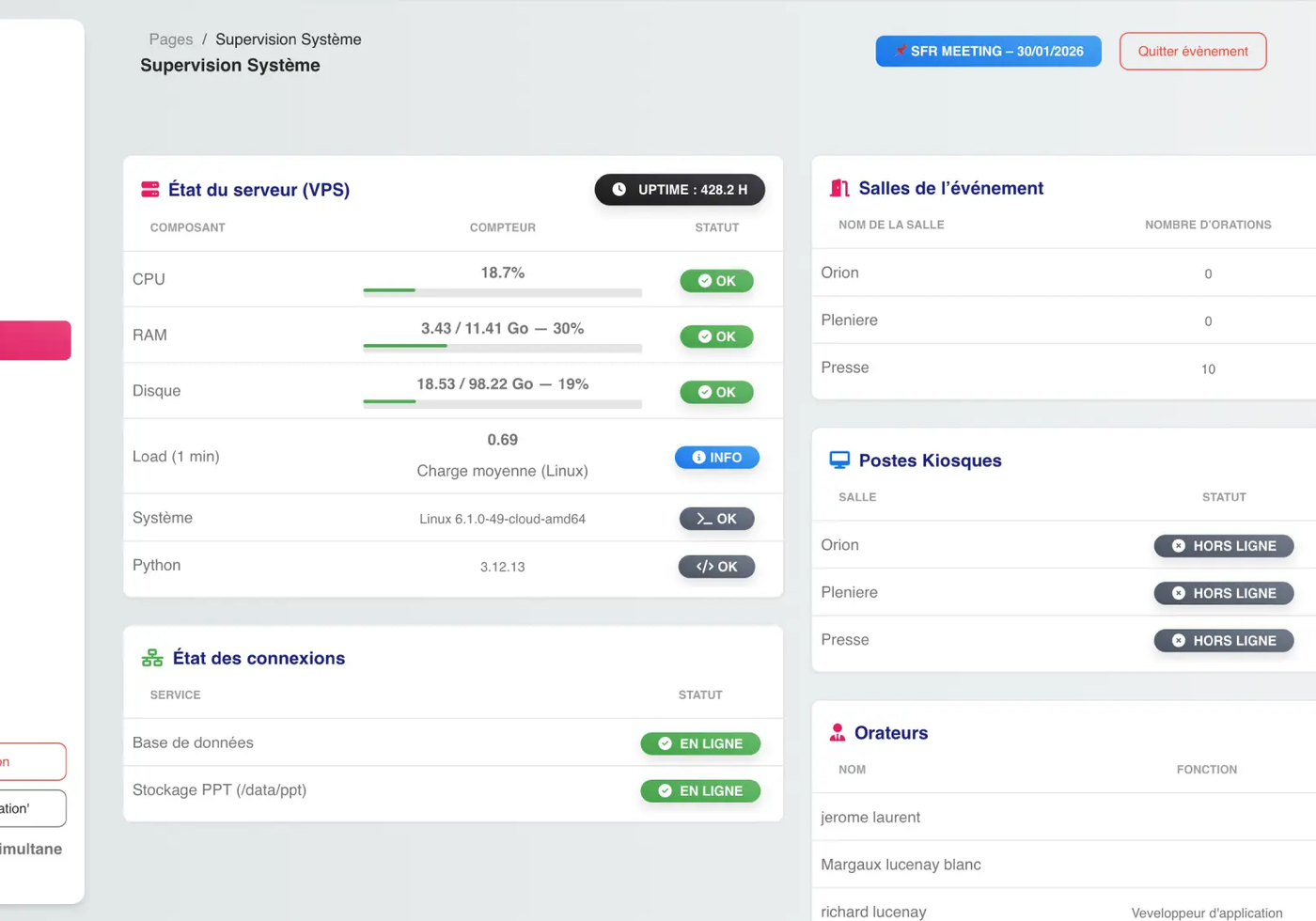Go to the Pages breadcrumb link
The width and height of the screenshot is (1316, 921).
171,39
